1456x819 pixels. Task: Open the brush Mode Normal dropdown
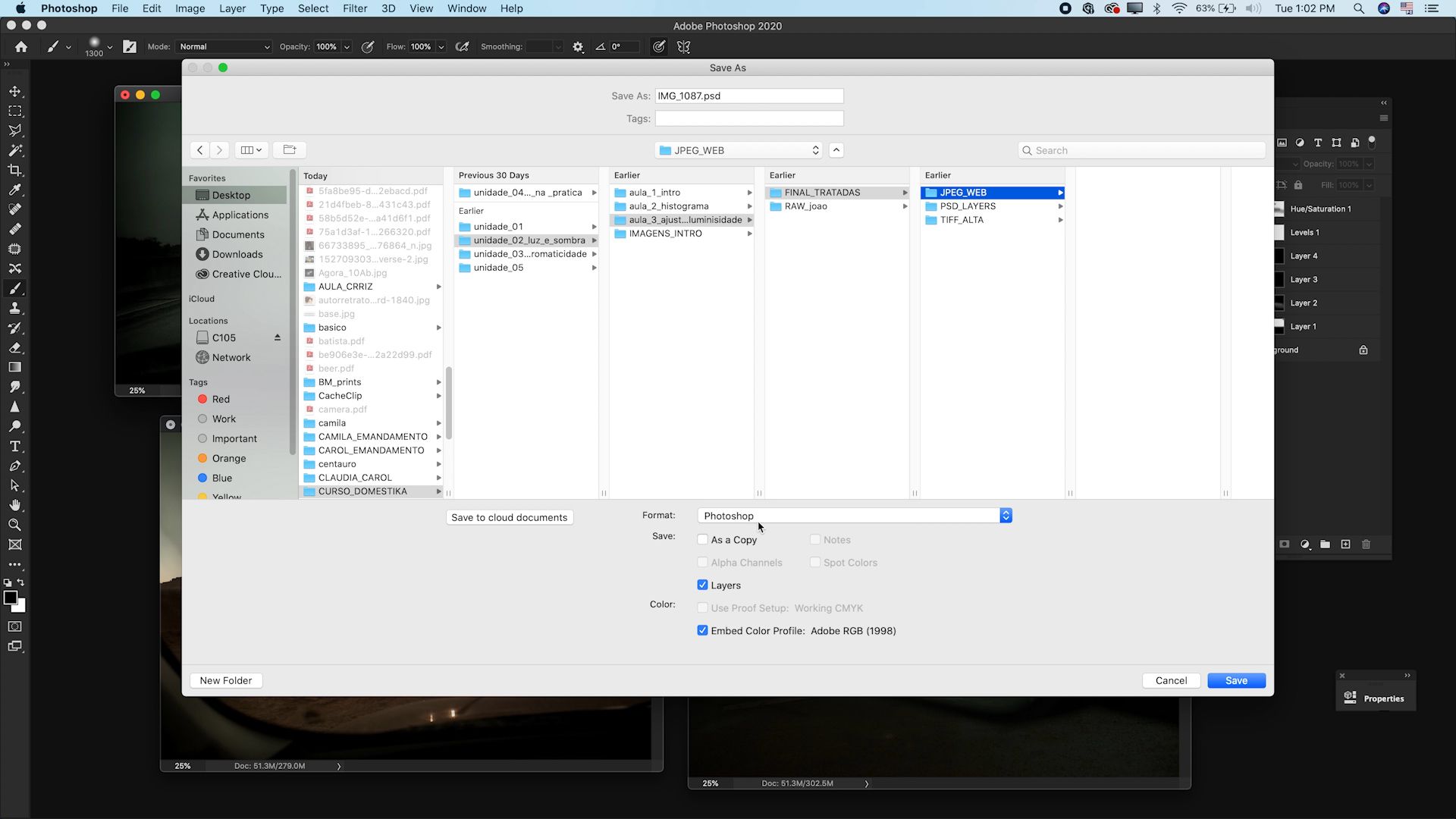(x=224, y=47)
